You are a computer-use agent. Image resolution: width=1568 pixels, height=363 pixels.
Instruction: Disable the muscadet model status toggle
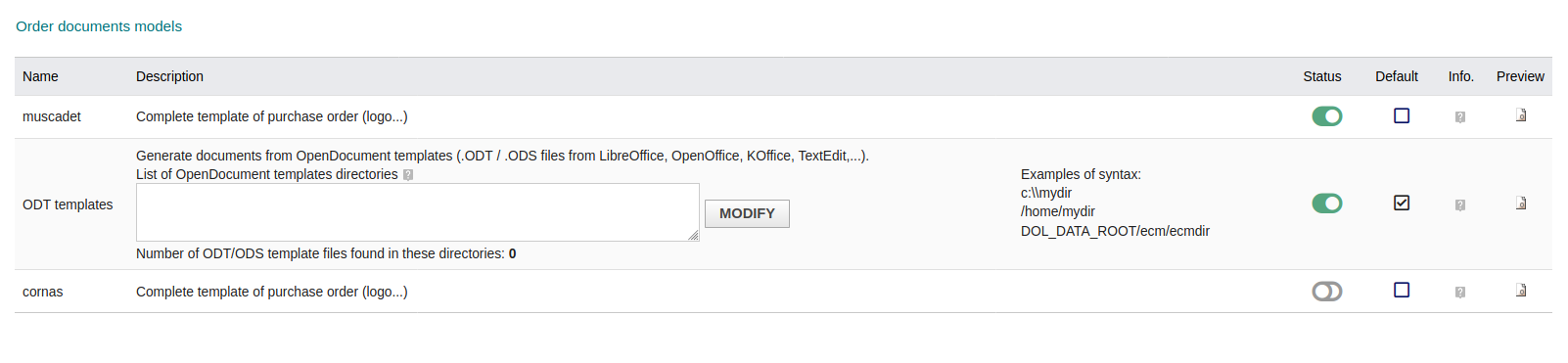click(1327, 116)
